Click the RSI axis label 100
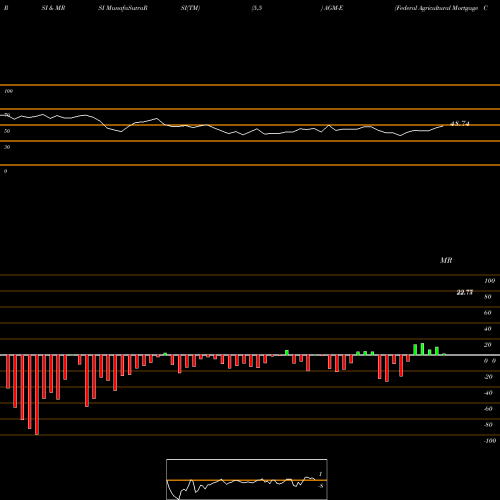 pos(8,91)
